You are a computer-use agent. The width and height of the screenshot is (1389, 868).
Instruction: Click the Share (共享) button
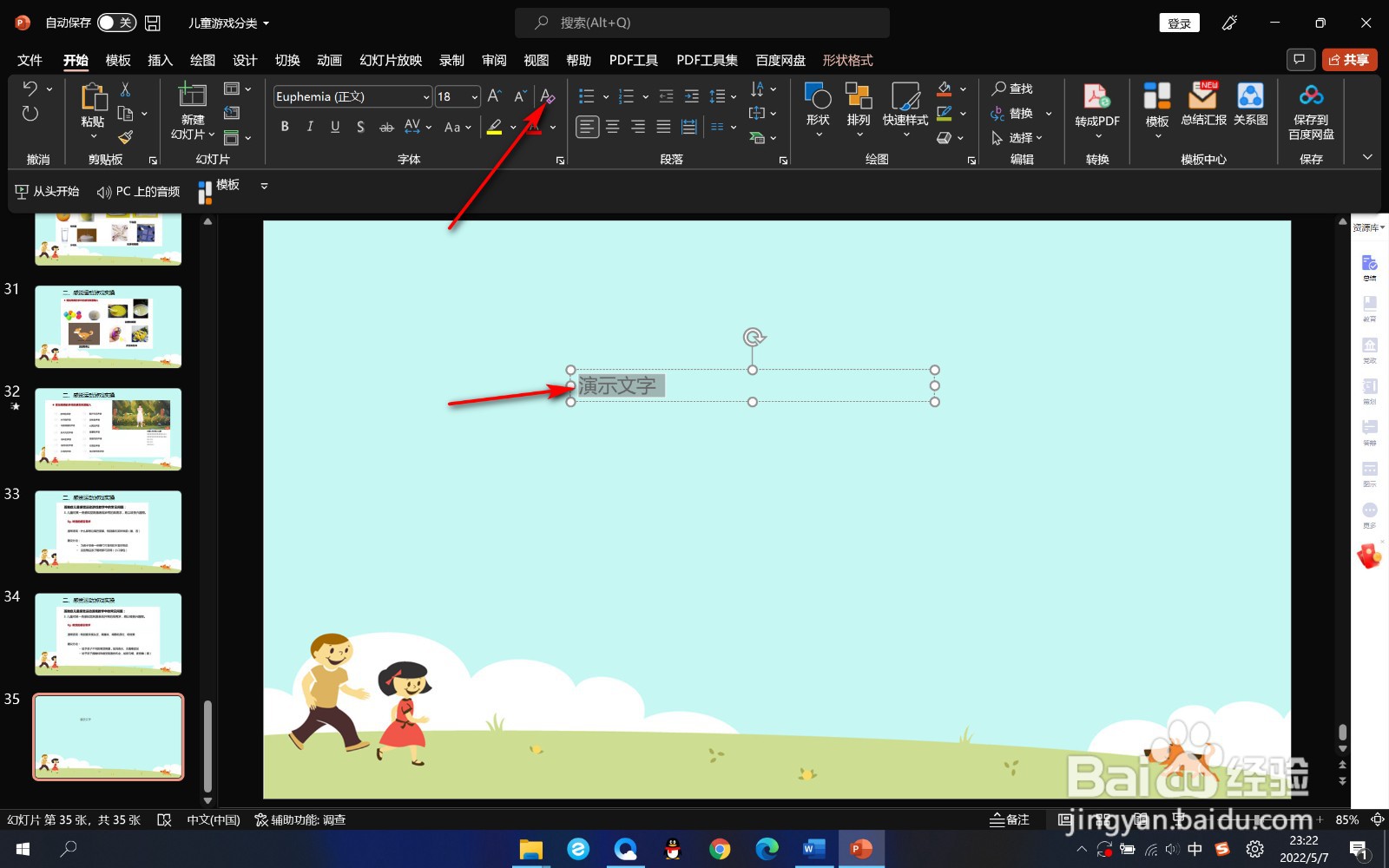coord(1349,60)
